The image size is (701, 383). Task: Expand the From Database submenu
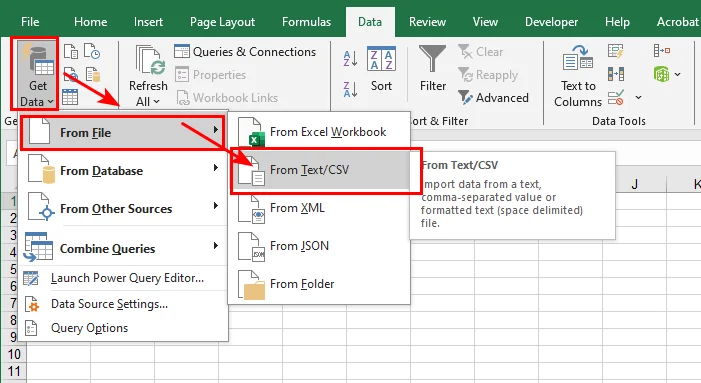tap(123, 170)
